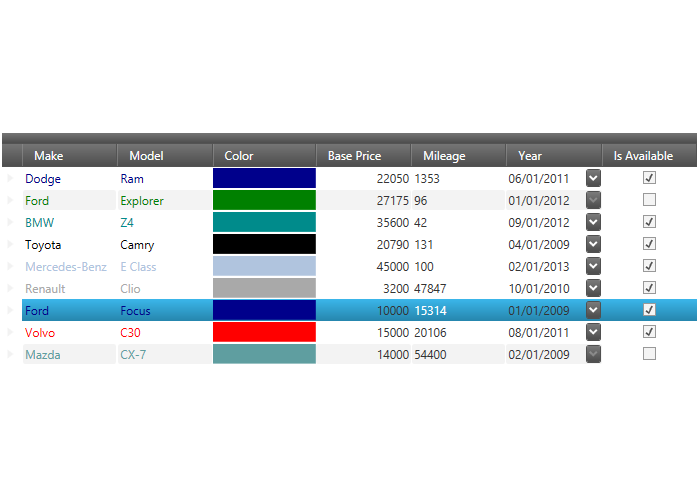The width and height of the screenshot is (700, 500).
Task: Click the dark blue swatch for Dodge Ram
Action: pos(264,178)
